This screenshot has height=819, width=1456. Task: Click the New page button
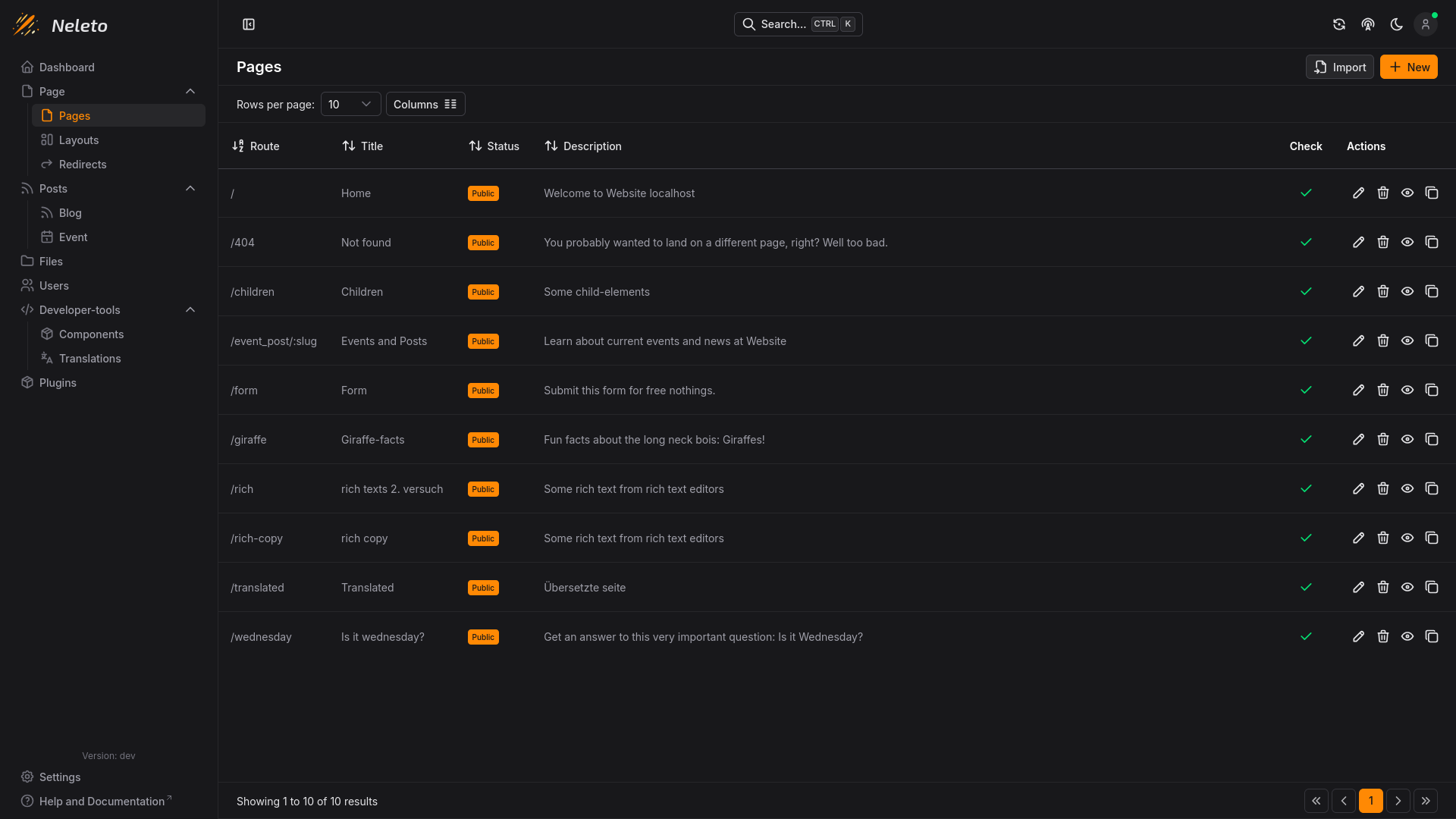pyautogui.click(x=1408, y=67)
